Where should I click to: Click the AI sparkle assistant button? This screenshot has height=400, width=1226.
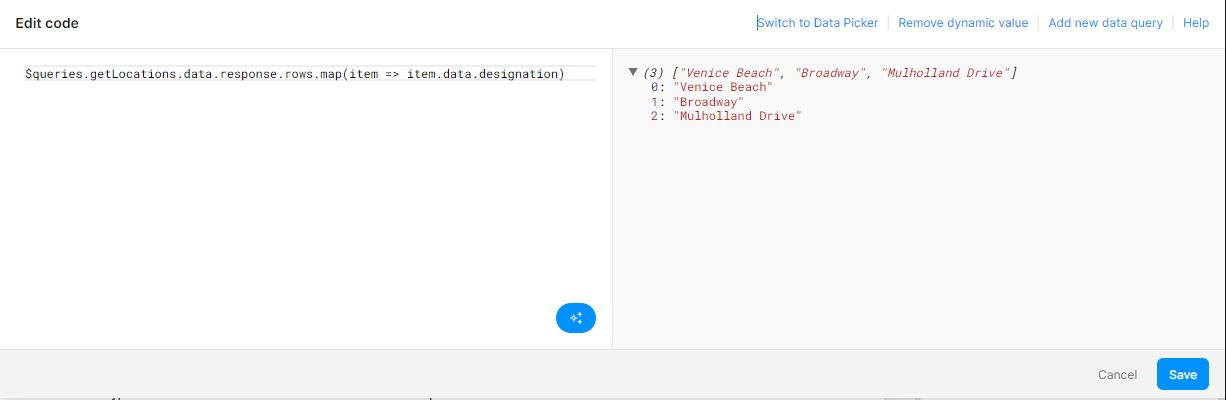pos(576,318)
